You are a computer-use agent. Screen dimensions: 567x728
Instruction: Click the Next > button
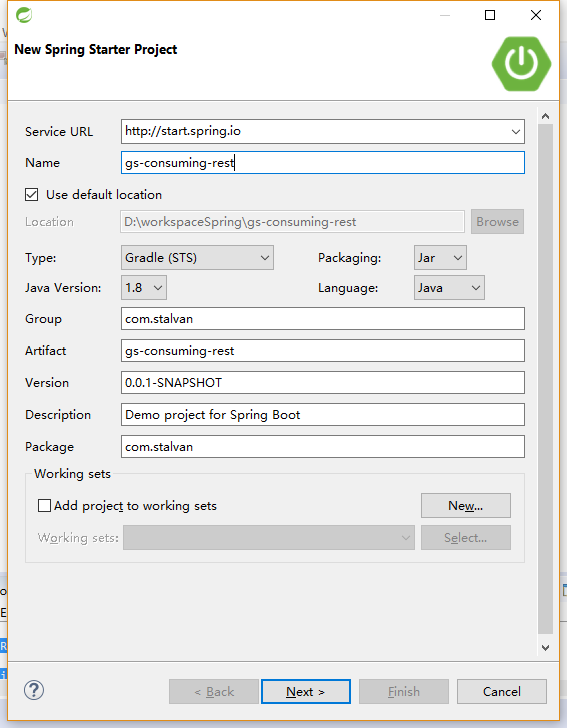(x=306, y=692)
